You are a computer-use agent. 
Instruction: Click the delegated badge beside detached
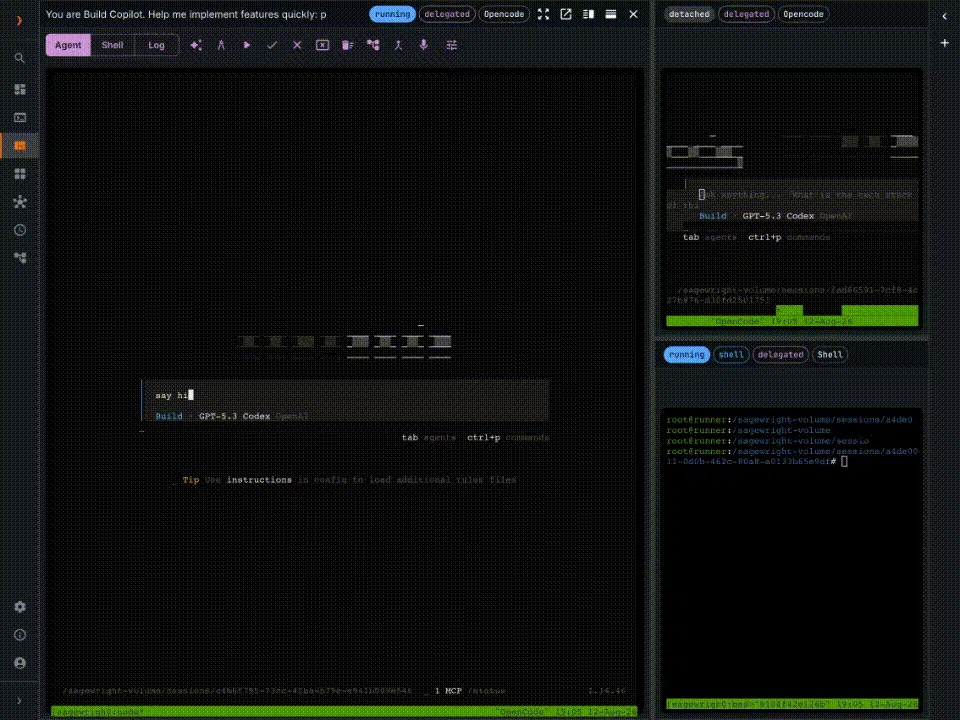(746, 14)
